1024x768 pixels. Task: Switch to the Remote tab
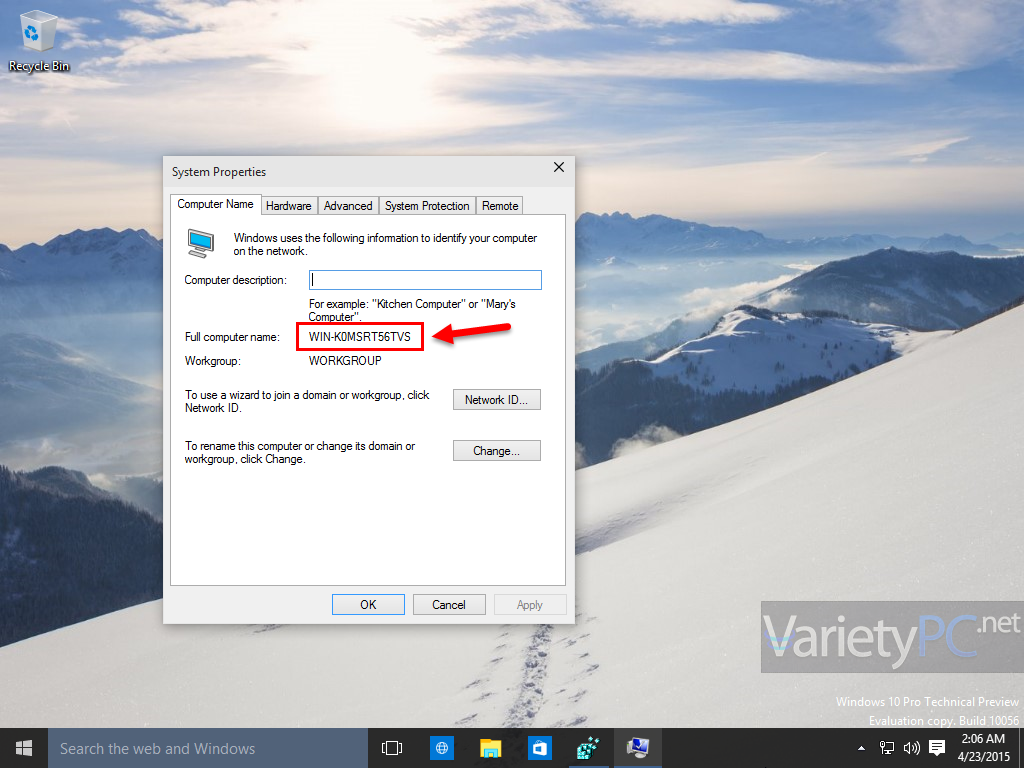[499, 205]
